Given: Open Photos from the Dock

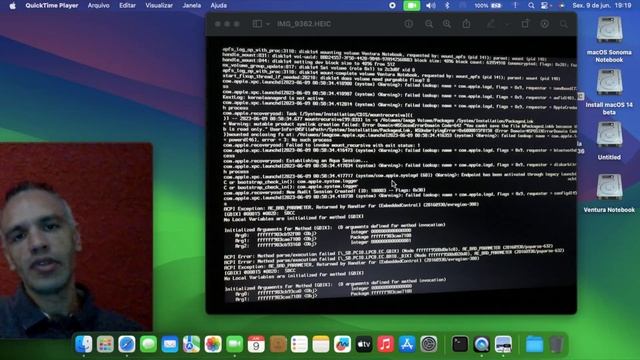Looking at the screenshot, I should 213,344.
